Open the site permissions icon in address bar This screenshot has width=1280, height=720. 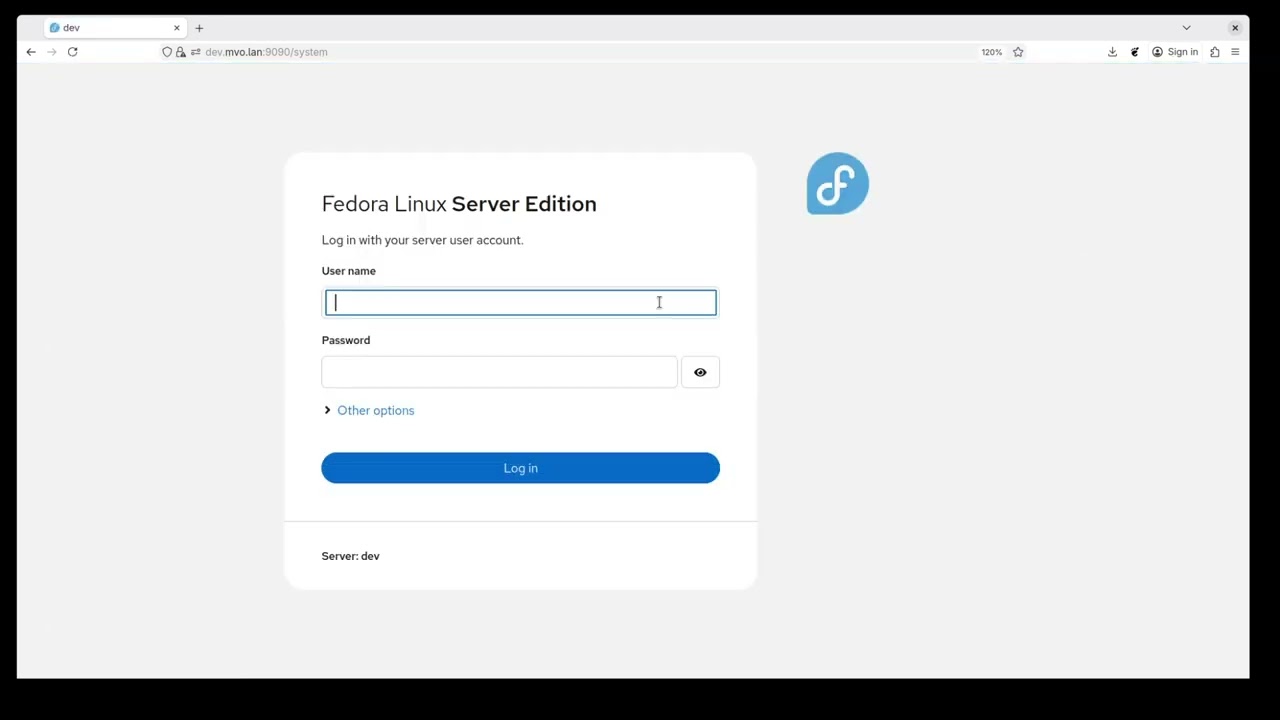point(195,52)
